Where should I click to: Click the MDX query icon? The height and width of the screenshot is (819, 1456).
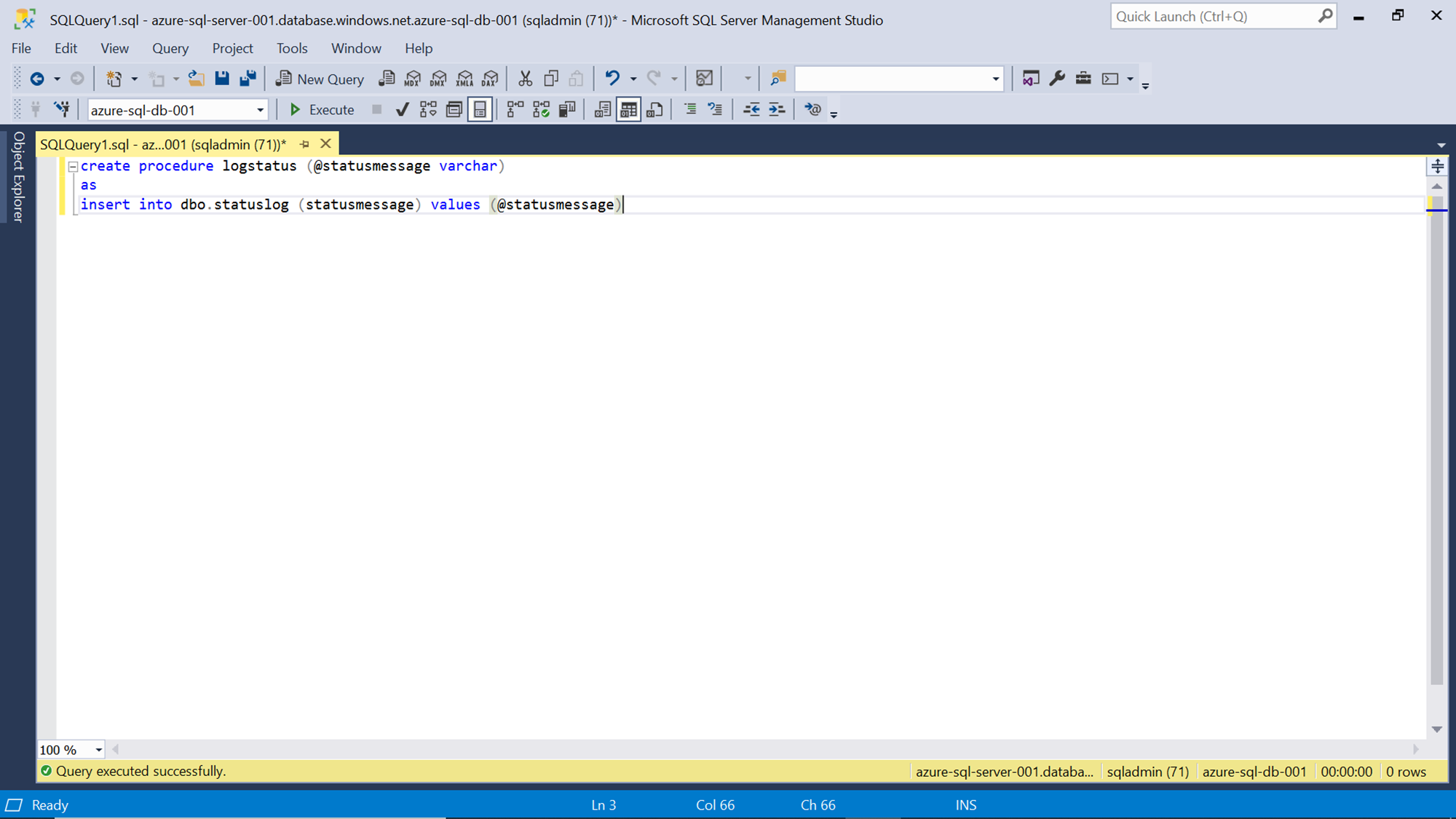[x=413, y=79]
